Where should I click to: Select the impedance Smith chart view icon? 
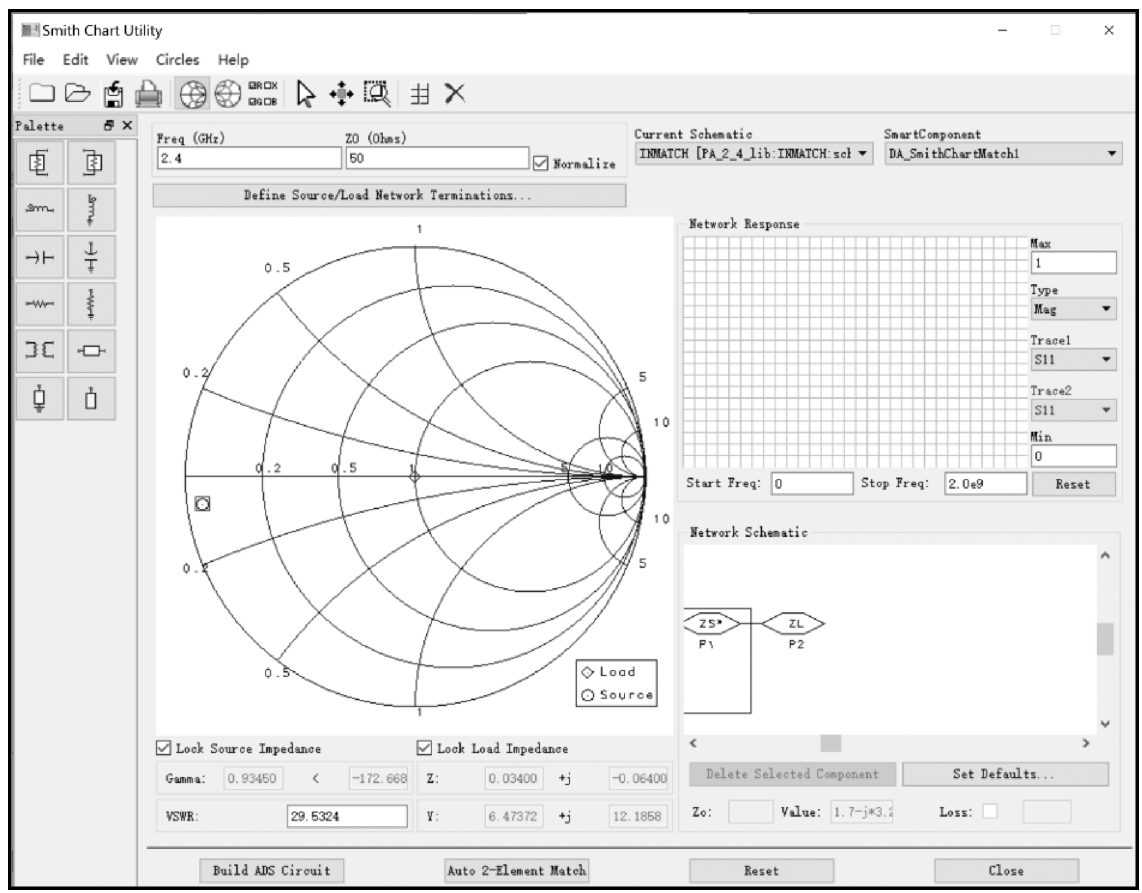[x=193, y=94]
